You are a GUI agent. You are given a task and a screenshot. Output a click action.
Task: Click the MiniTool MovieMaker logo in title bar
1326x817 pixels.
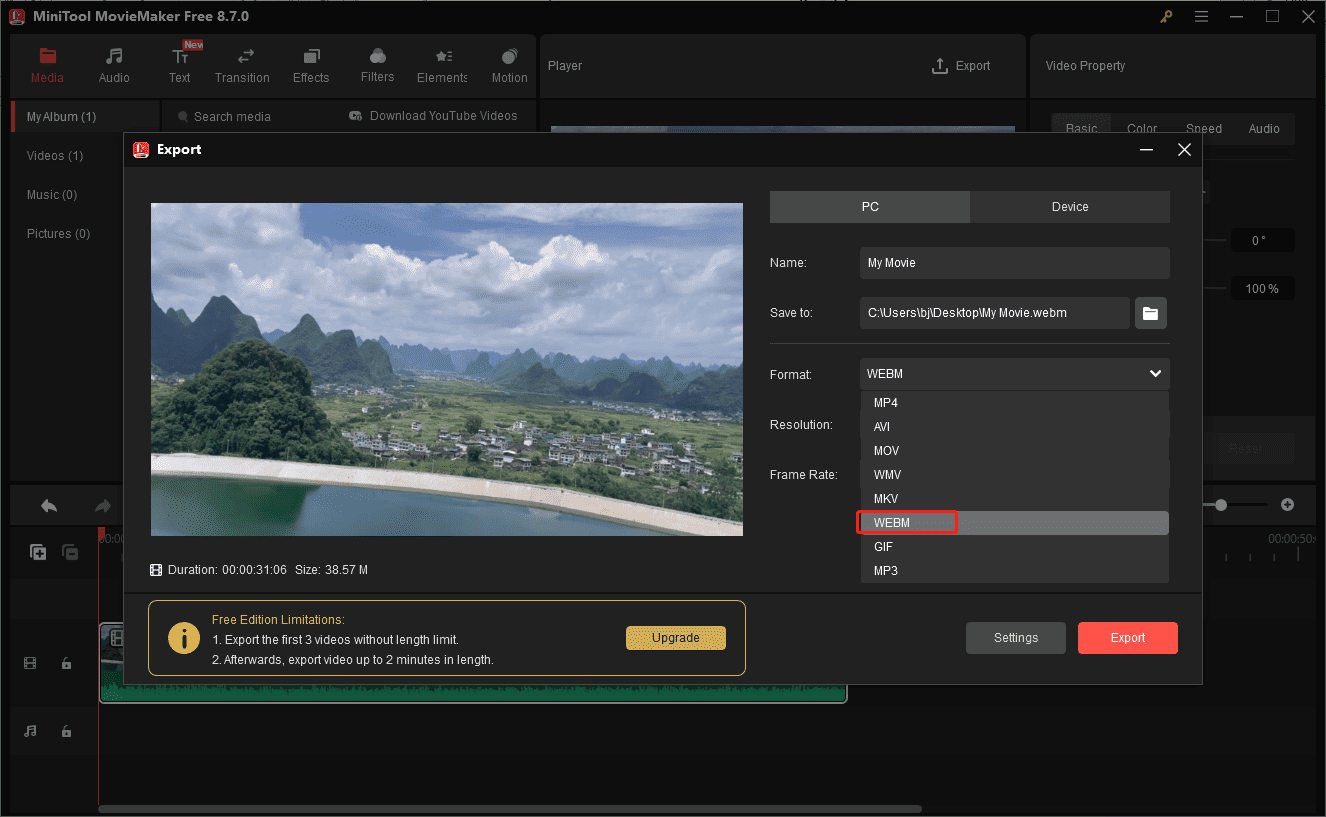click(x=17, y=16)
